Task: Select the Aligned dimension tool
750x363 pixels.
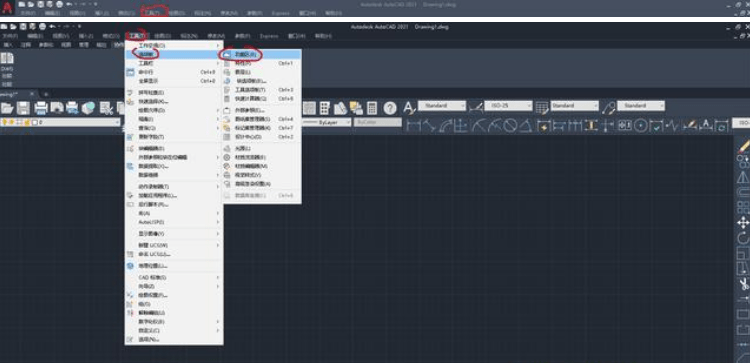Action: click(x=429, y=126)
